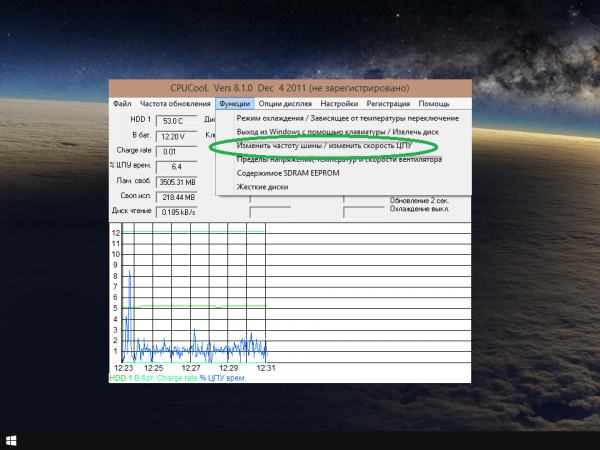This screenshot has height=450, width=600.
Task: Open the Регистрация menu
Action: coord(388,104)
